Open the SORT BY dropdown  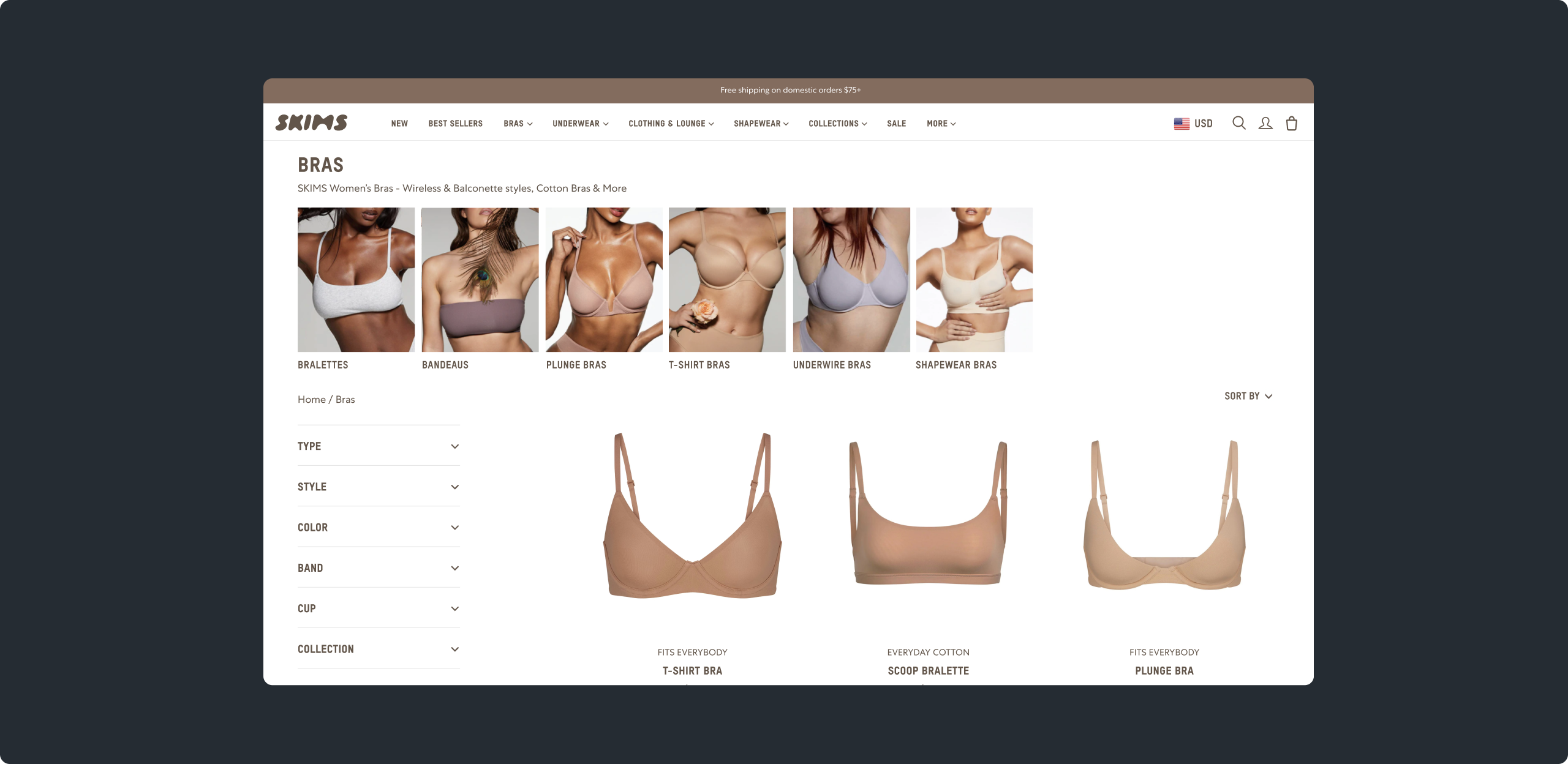1248,396
